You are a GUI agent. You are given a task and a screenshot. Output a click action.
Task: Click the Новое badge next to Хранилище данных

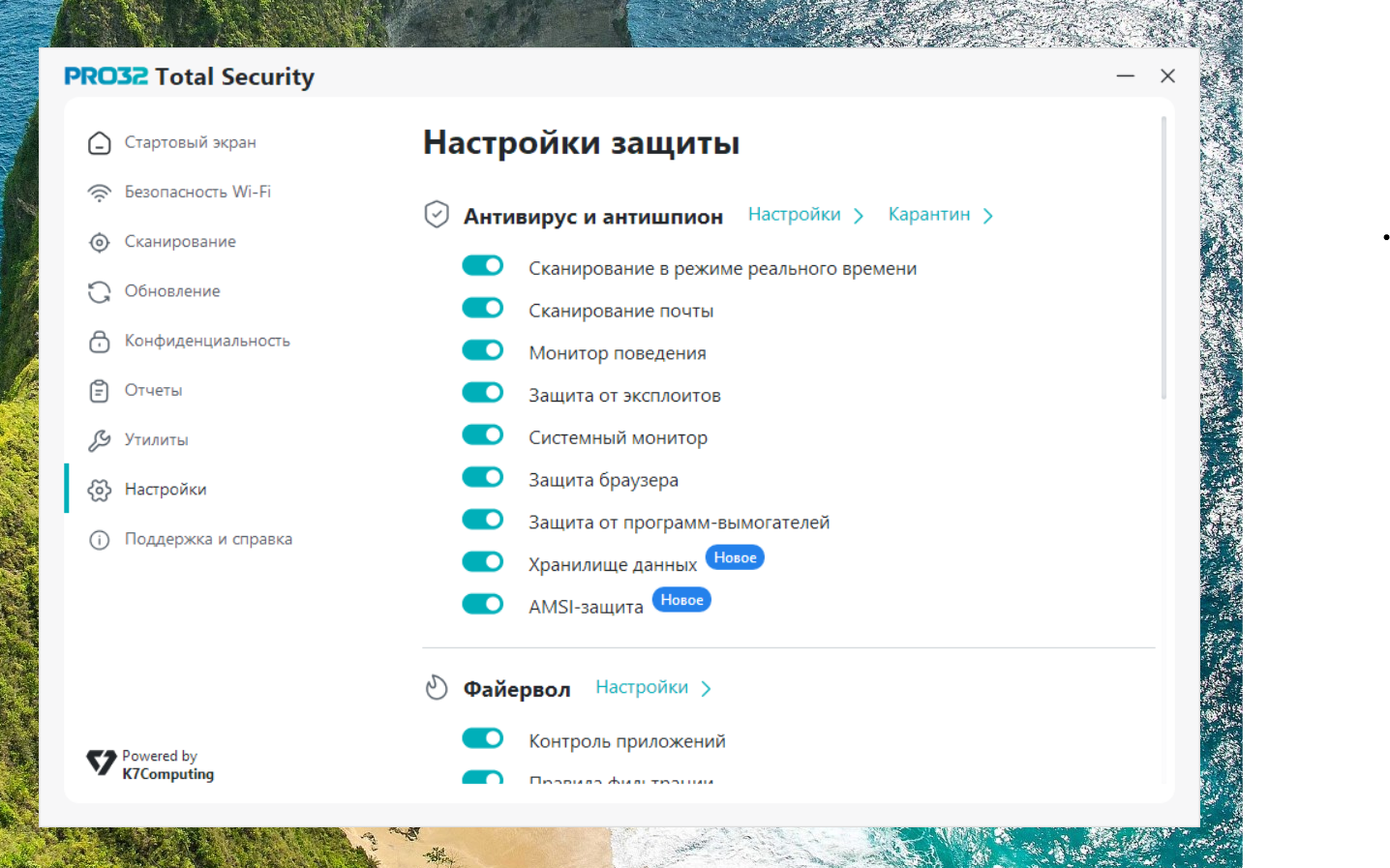pyautogui.click(x=735, y=557)
